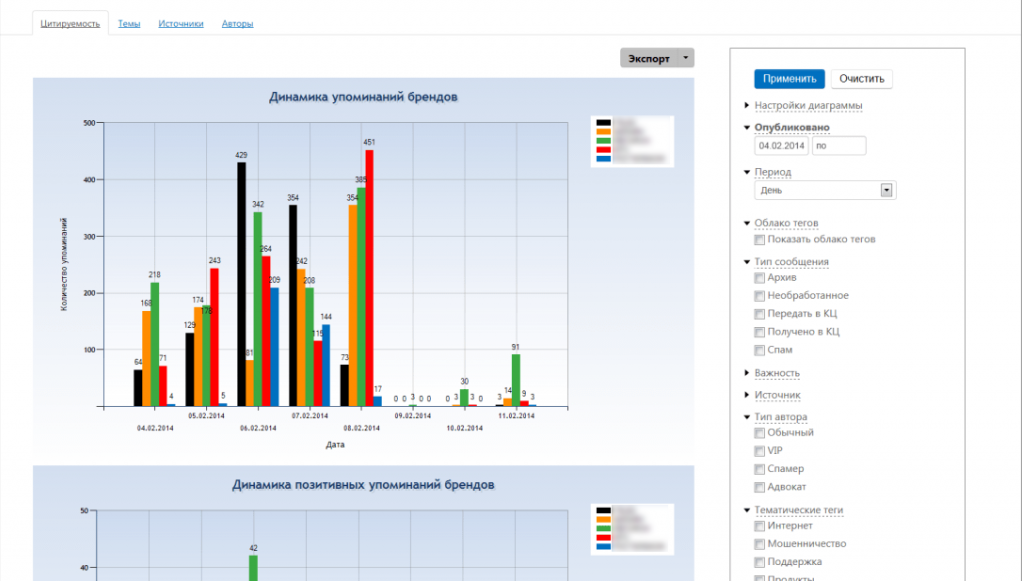Check the VIP author checkbox
Viewport: 1022px width, 581px height.
759,451
